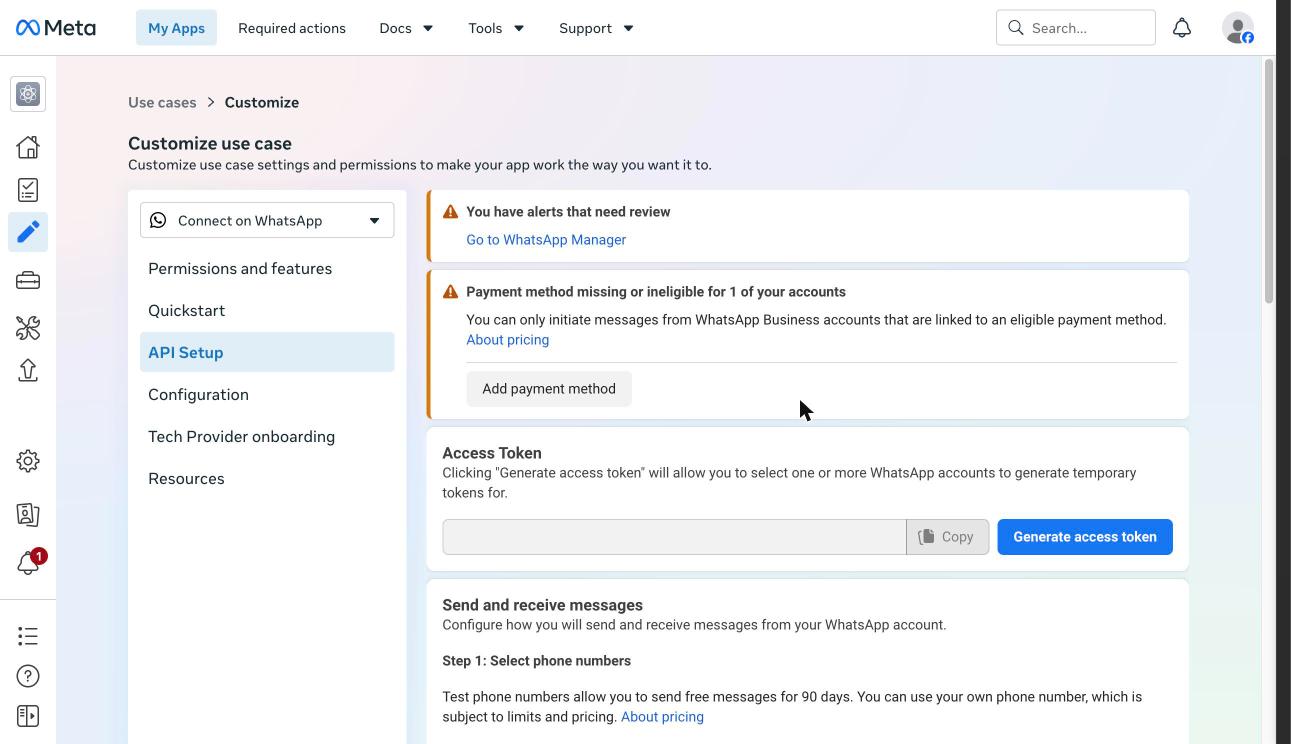1291x744 pixels.
Task: Click Send and receive messages heading
Action: pyautogui.click(x=542, y=605)
